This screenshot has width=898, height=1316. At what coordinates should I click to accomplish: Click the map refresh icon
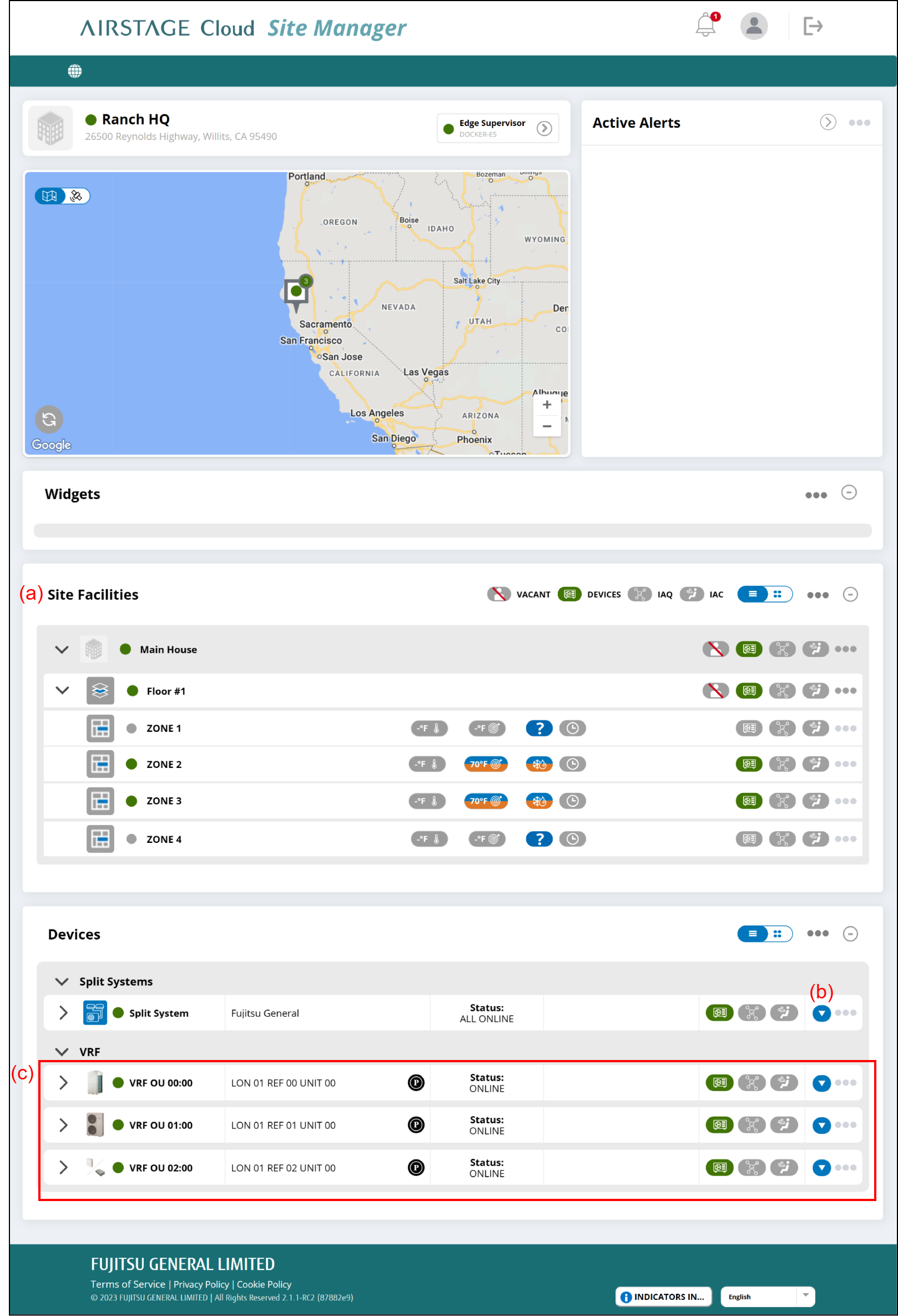click(x=49, y=420)
